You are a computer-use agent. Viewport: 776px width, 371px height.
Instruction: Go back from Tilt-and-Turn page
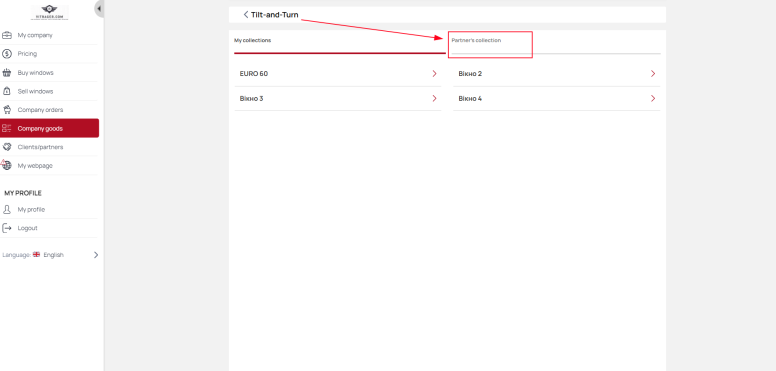pyautogui.click(x=245, y=15)
